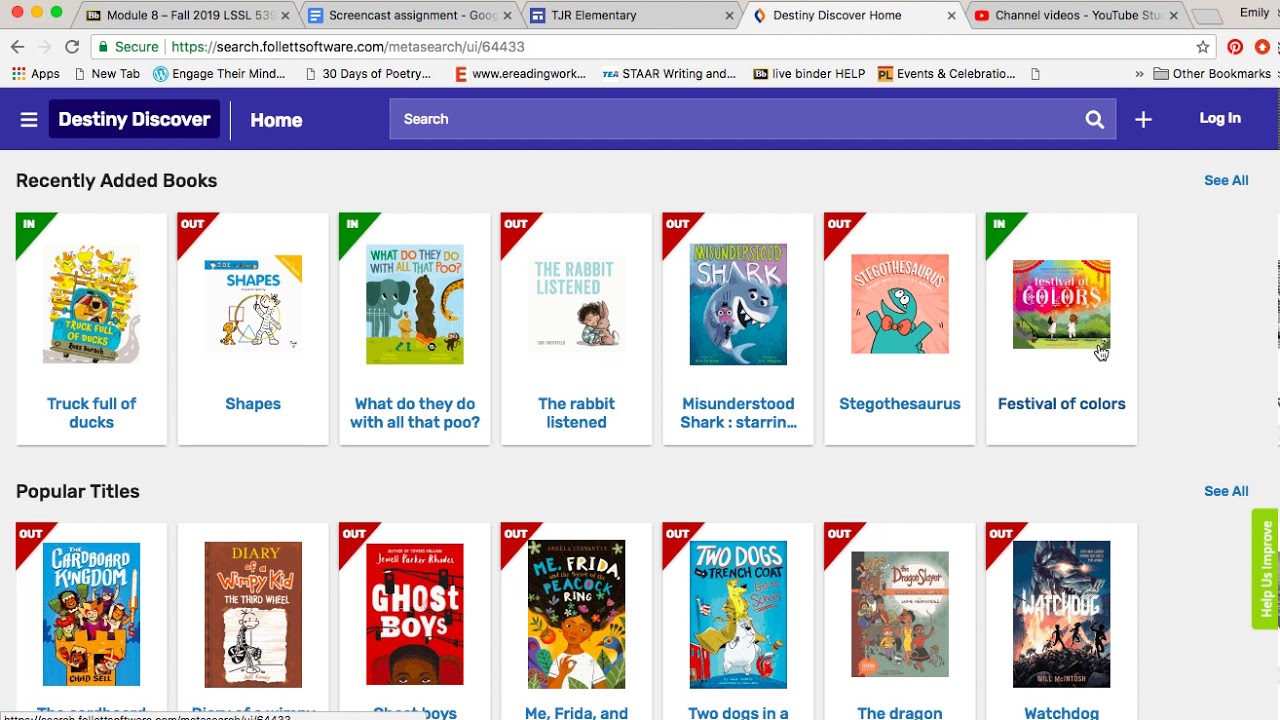Open STAAR Writing bookmark
1280x720 pixels.
(x=669, y=74)
